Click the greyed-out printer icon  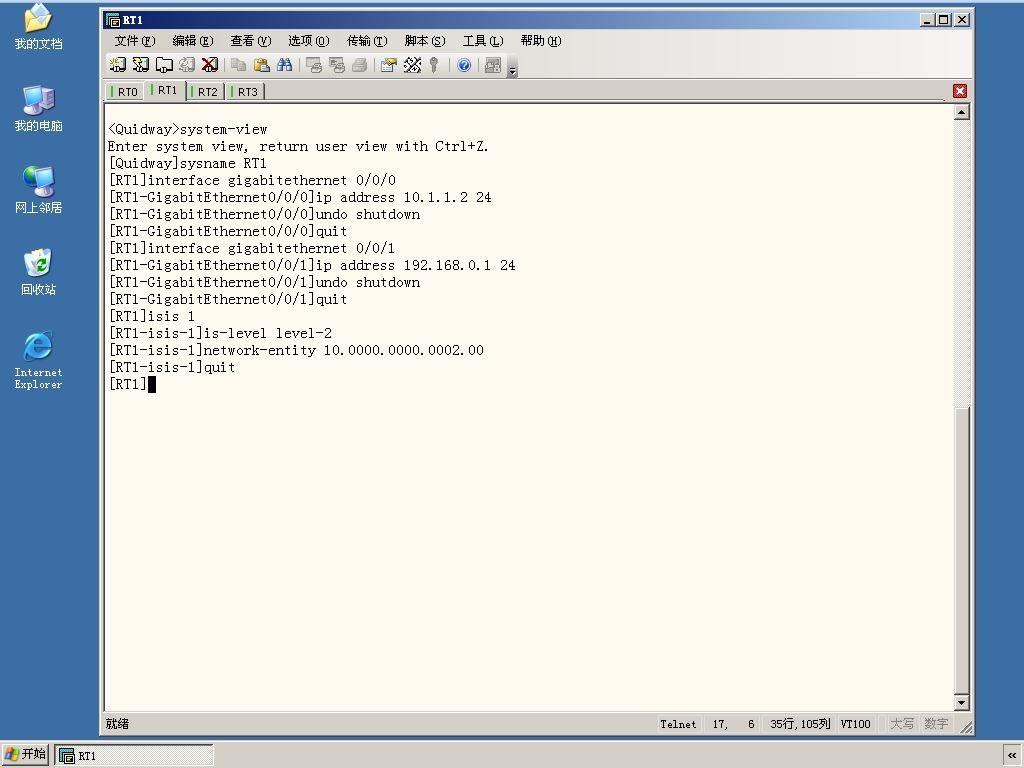[359, 65]
